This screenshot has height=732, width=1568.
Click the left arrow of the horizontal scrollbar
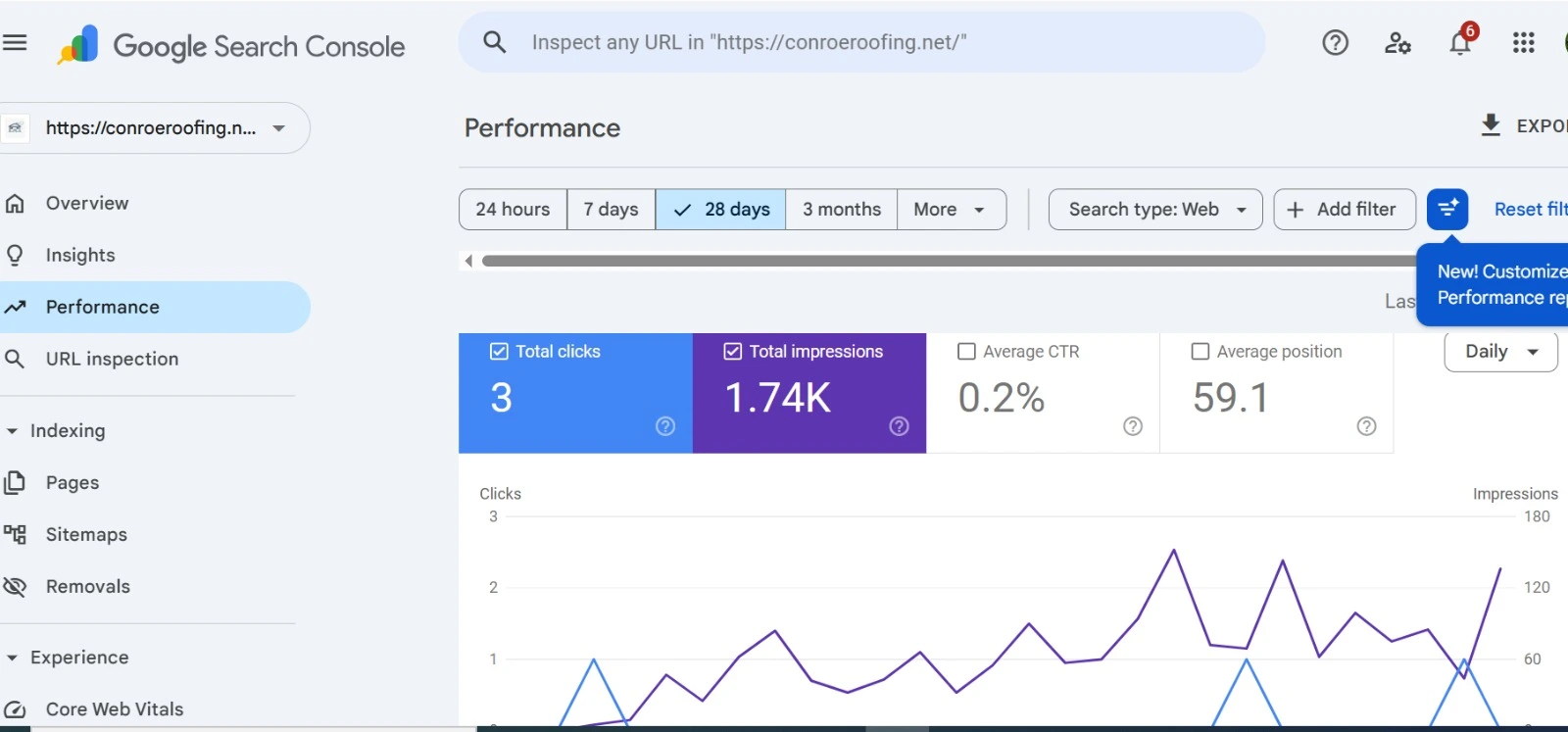[x=468, y=261]
